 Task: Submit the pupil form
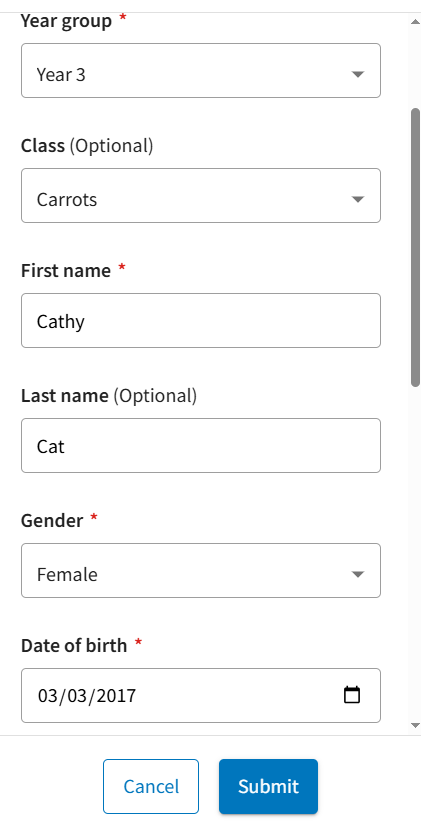[x=268, y=786]
